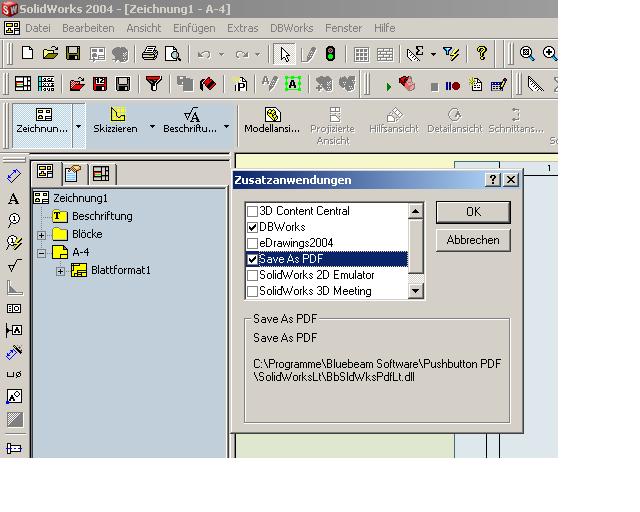Click the Note letter A tool in the left sidebar
Viewport: 640px width, 512px height.
[13, 199]
